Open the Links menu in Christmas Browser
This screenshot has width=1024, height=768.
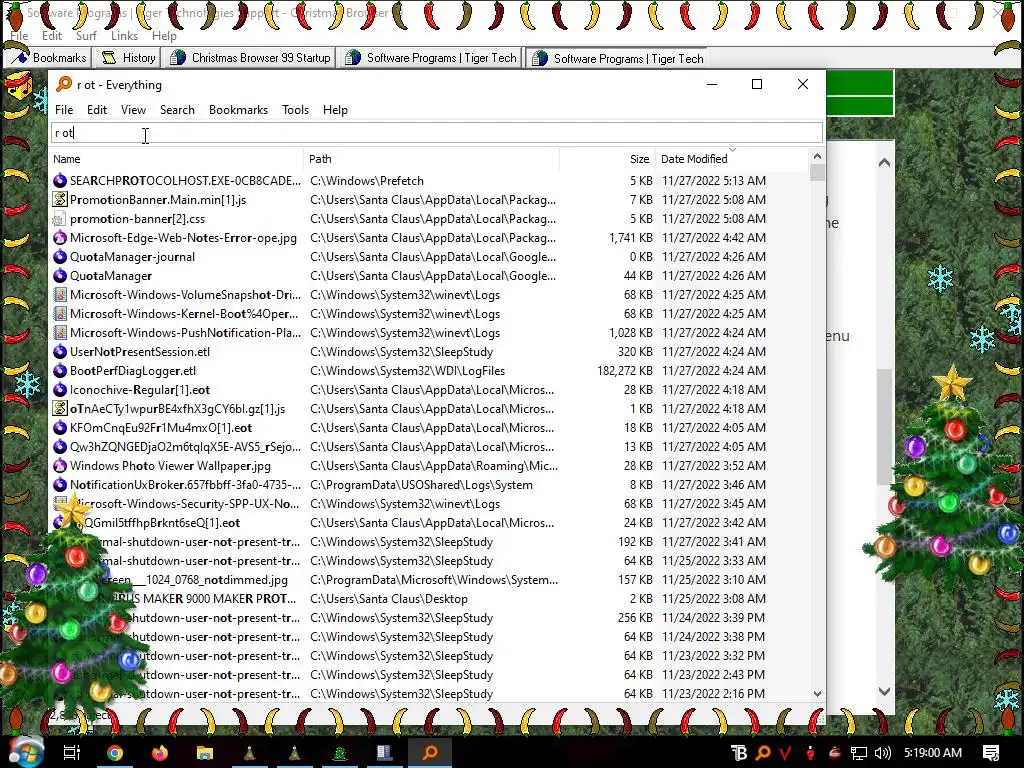tap(124, 36)
